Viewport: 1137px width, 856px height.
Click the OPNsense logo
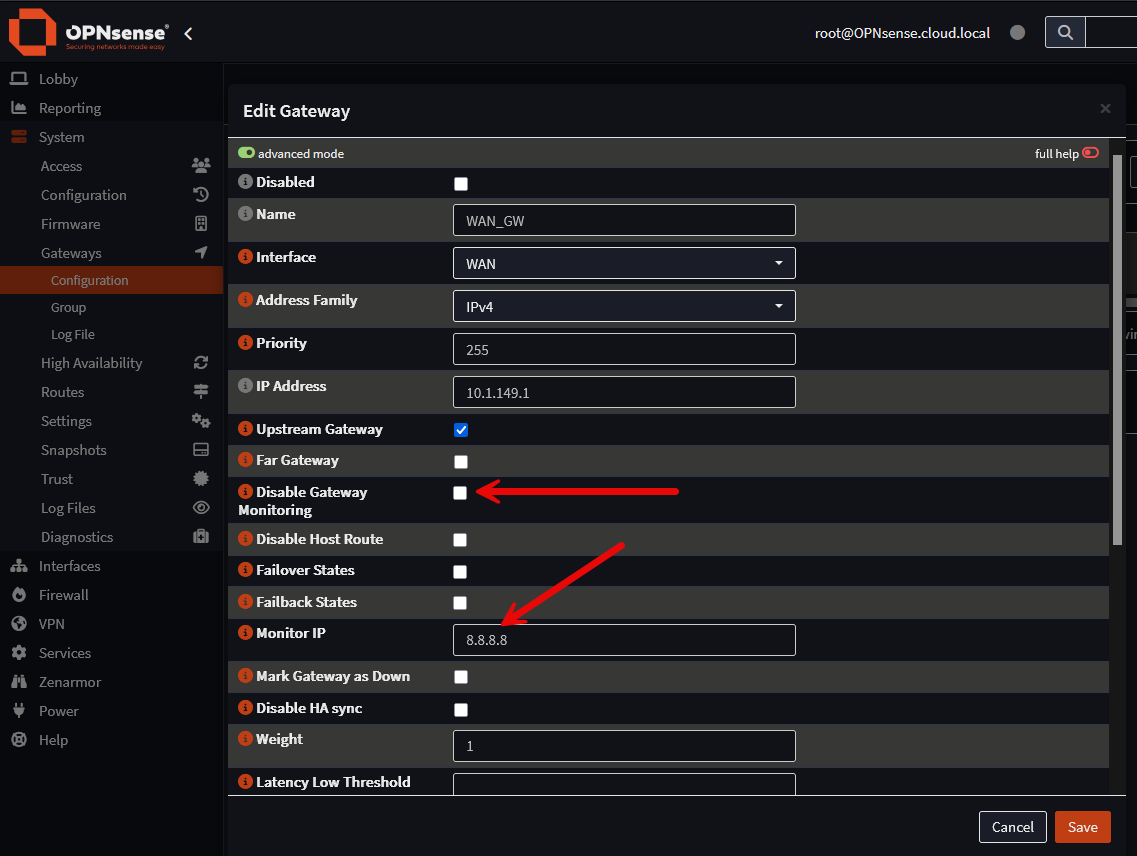tap(88, 33)
